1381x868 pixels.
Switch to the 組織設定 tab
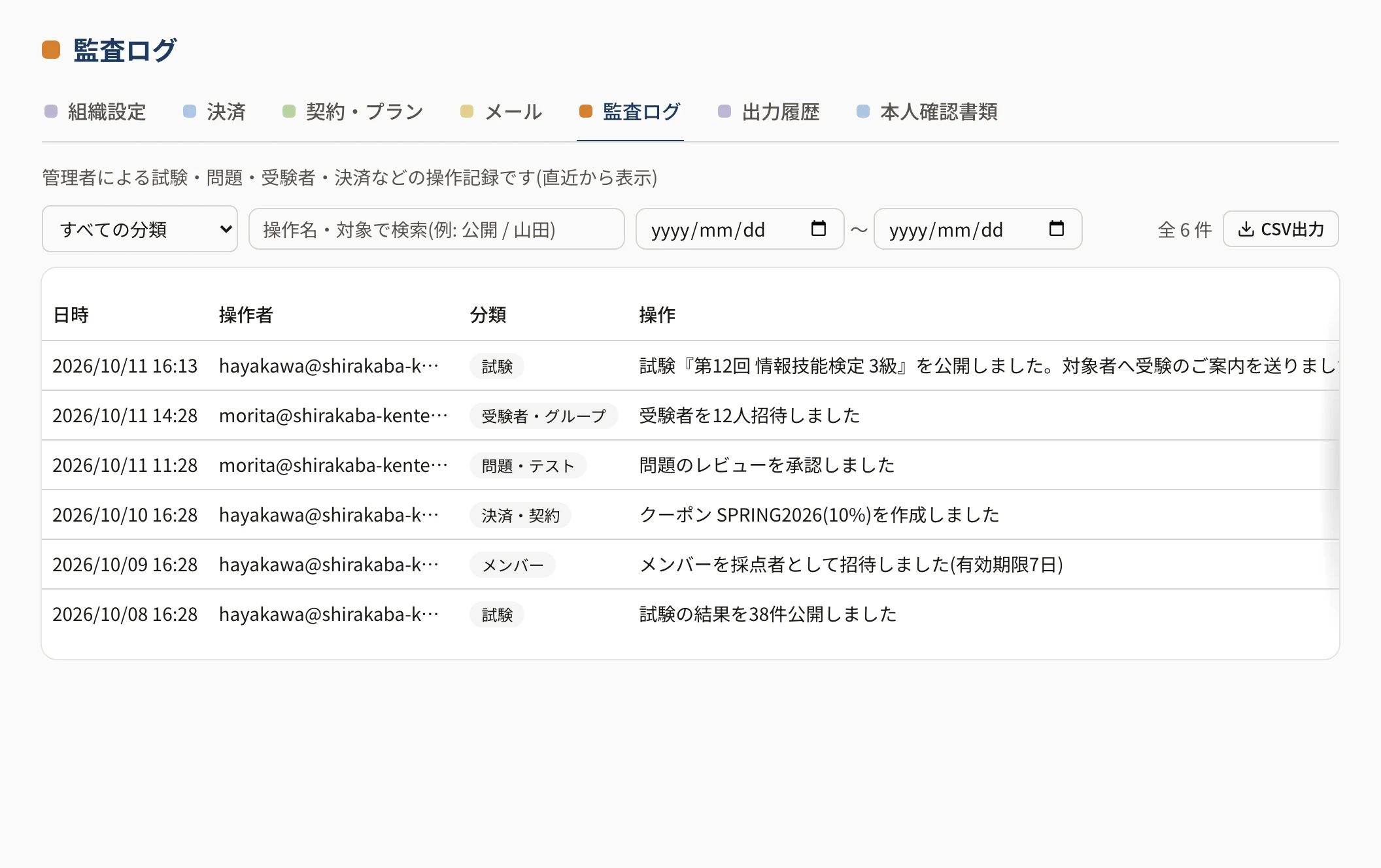click(95, 112)
